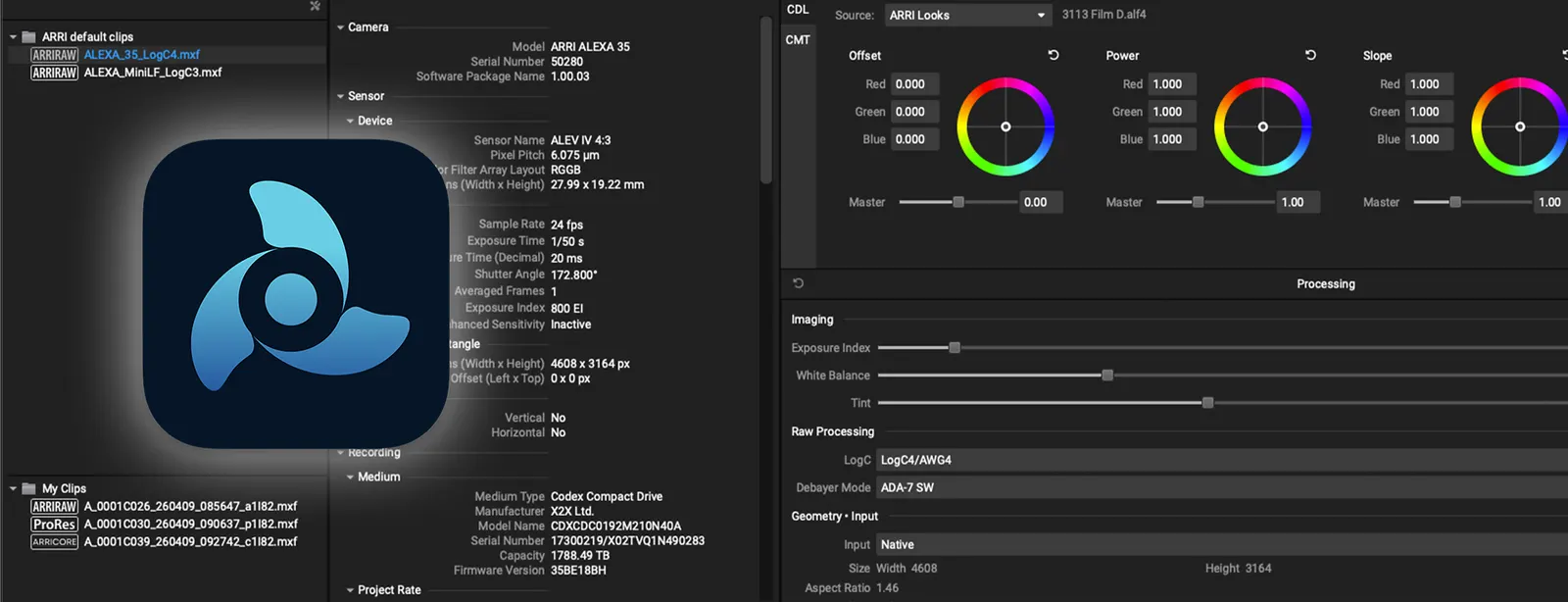1568x602 pixels.
Task: Select clip A_0001C039_260409_092742_c1I82.mxf
Action: [x=190, y=542]
